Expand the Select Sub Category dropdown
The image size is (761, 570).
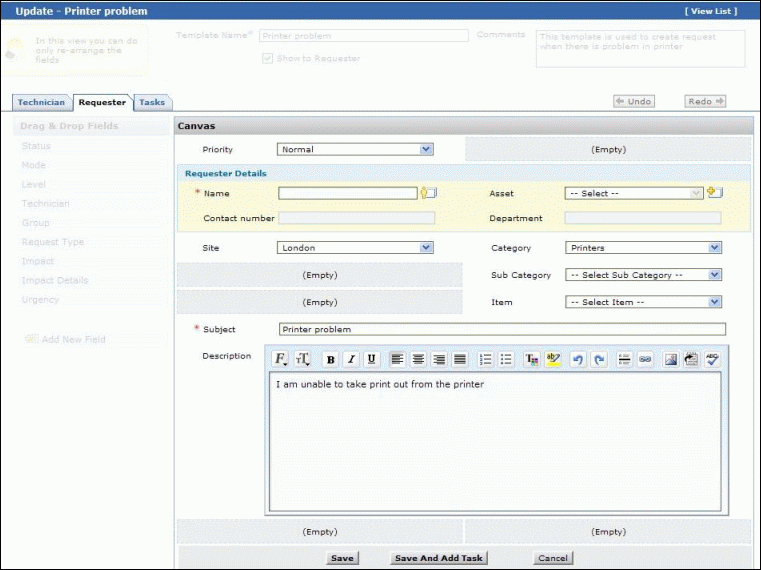(x=643, y=274)
